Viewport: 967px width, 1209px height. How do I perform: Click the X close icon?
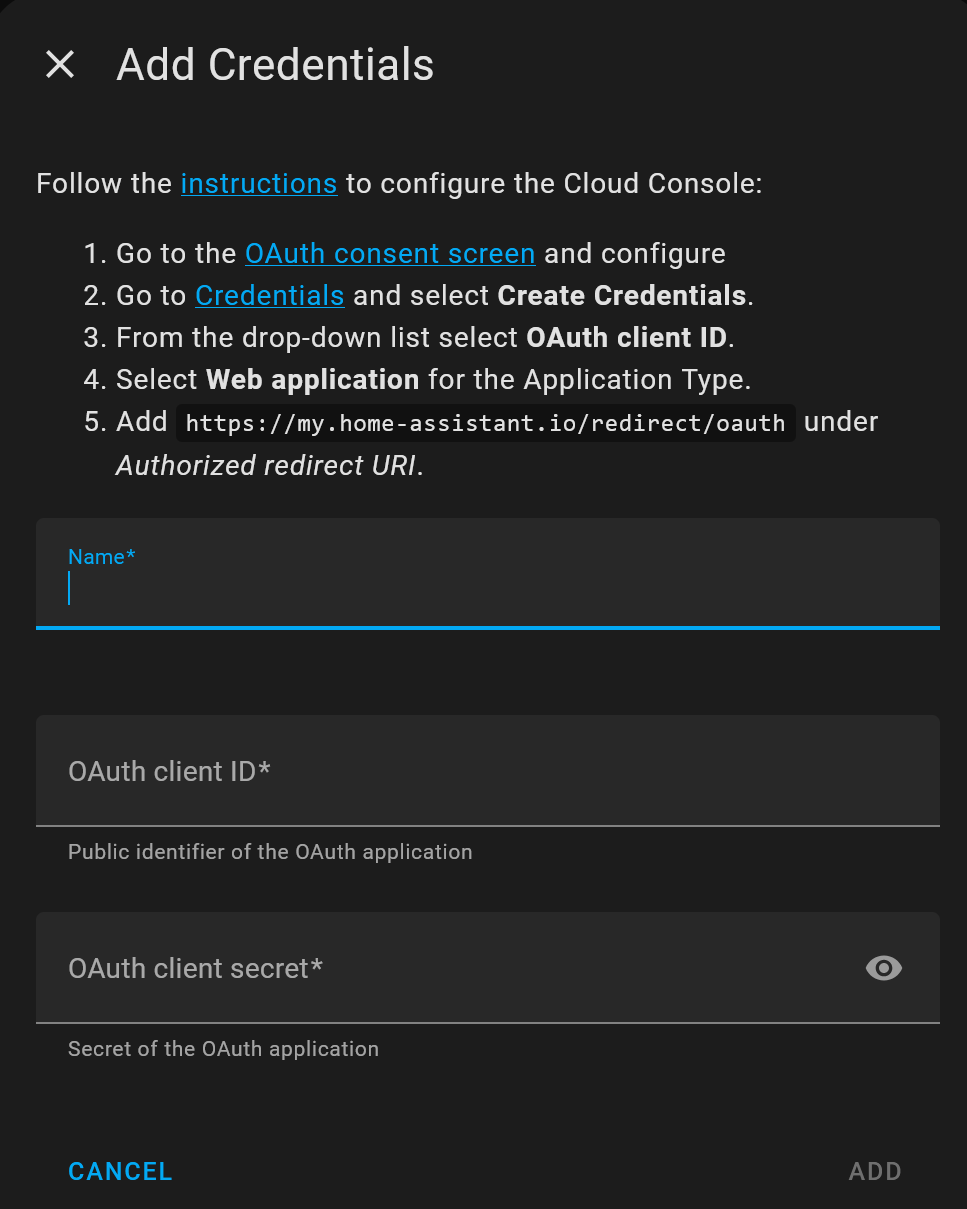click(60, 64)
